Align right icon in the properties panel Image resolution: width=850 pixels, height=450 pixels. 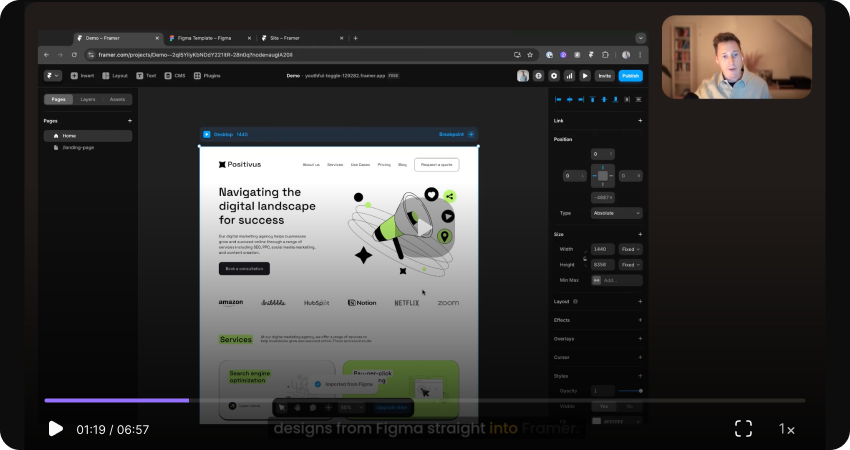pyautogui.click(x=581, y=99)
